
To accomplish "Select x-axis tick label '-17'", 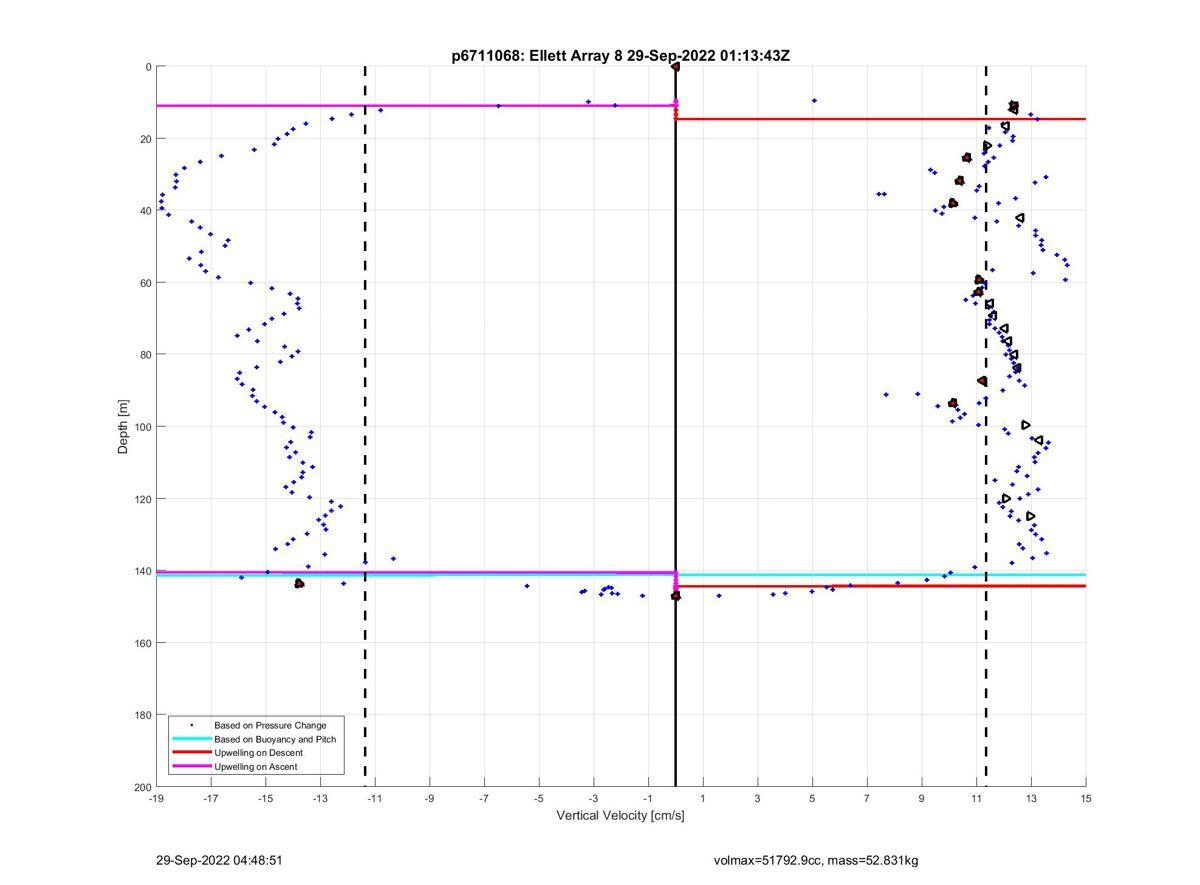I will point(211,798).
